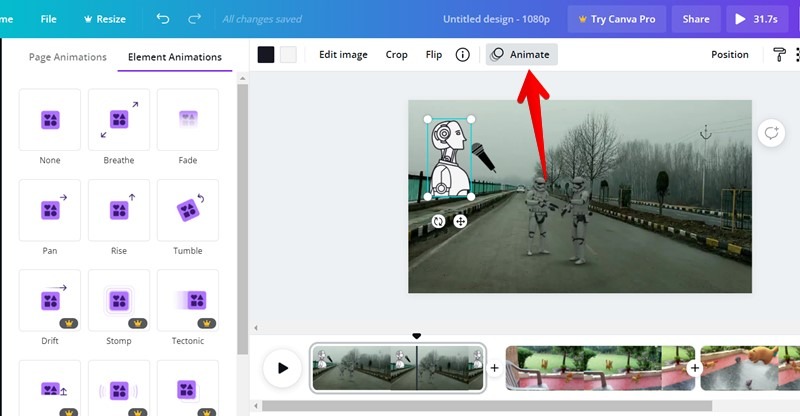Apply the Fade animation

click(188, 119)
